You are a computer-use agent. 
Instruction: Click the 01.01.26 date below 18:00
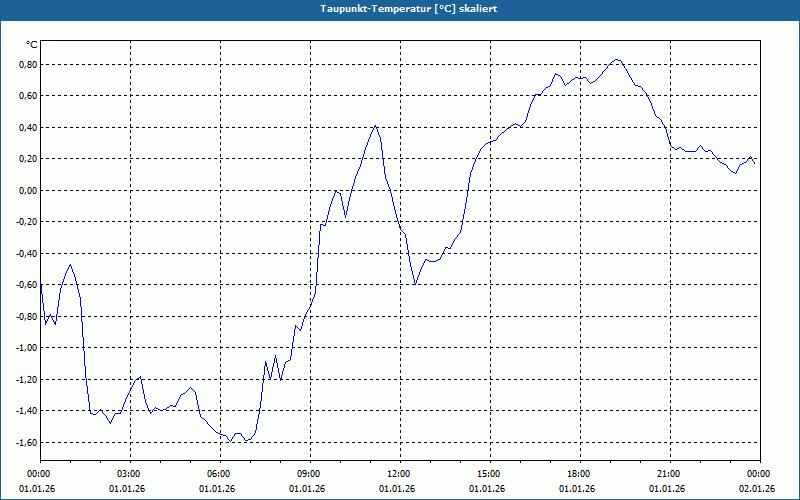point(577,489)
